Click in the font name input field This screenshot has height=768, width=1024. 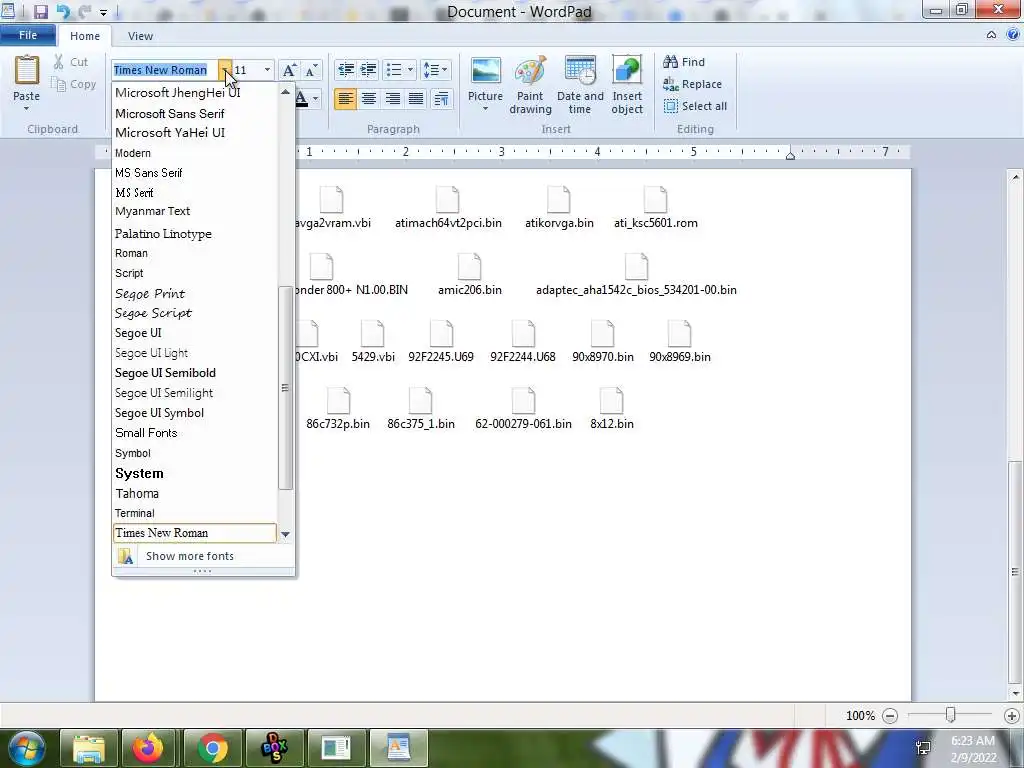(x=165, y=70)
